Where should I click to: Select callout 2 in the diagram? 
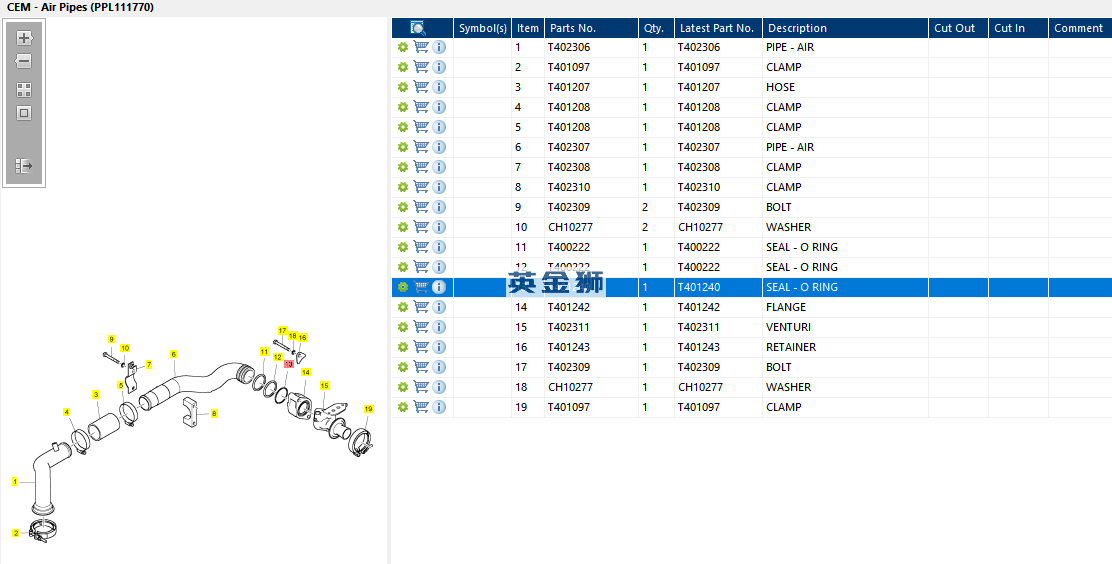[16, 533]
